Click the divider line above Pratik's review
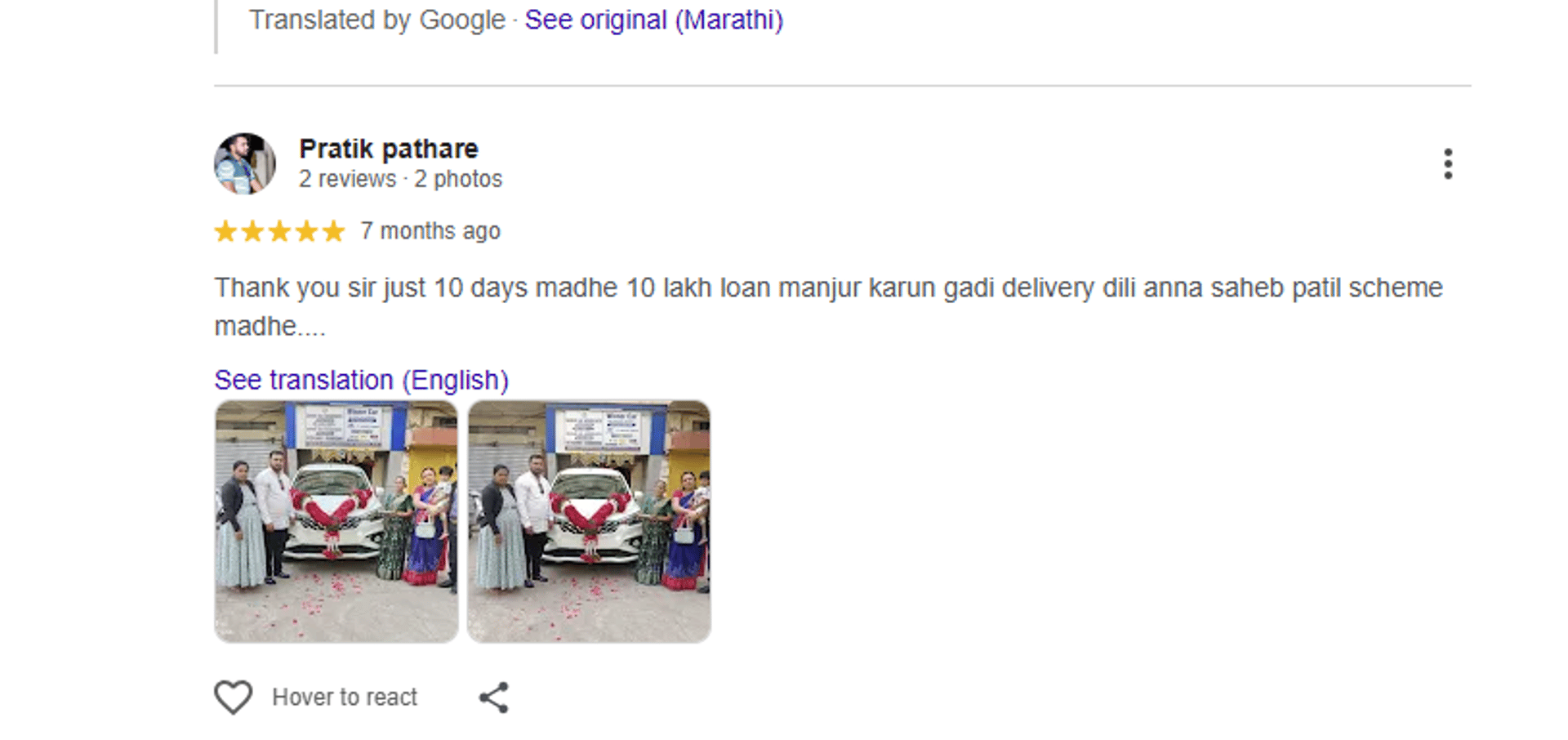This screenshot has width=1568, height=740. tap(843, 85)
